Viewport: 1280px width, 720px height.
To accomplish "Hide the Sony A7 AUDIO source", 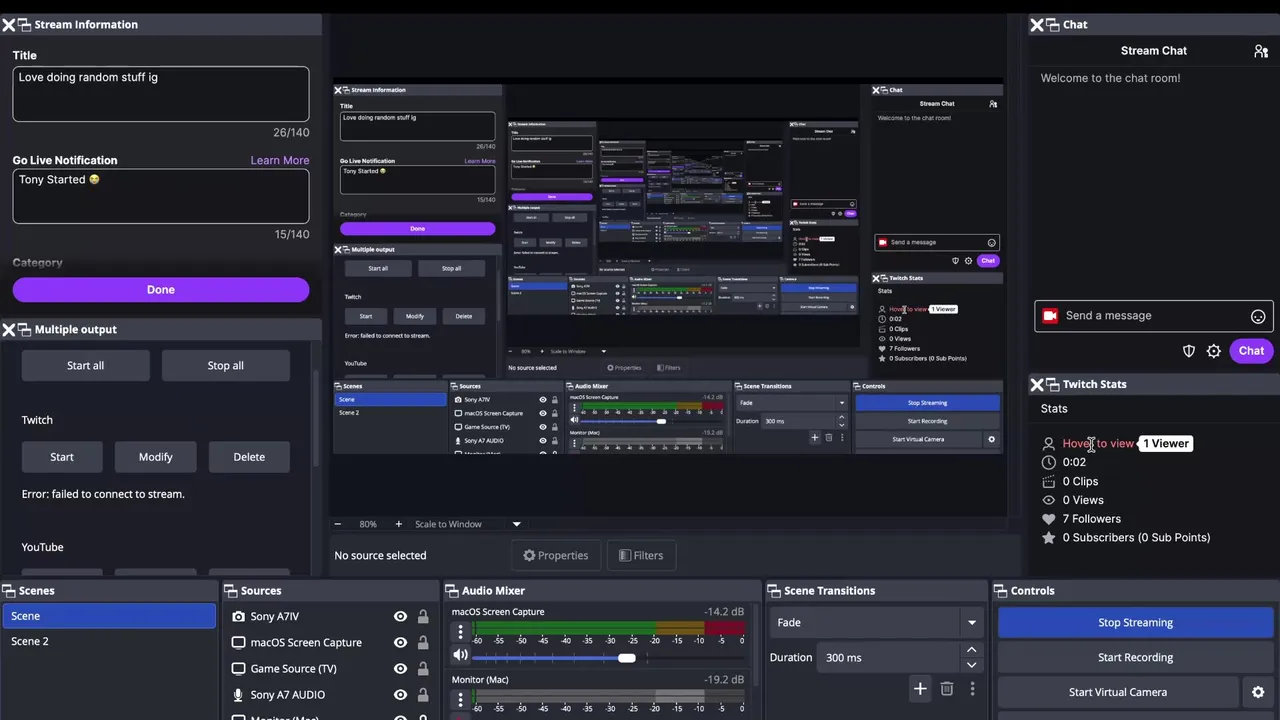I will tap(400, 695).
